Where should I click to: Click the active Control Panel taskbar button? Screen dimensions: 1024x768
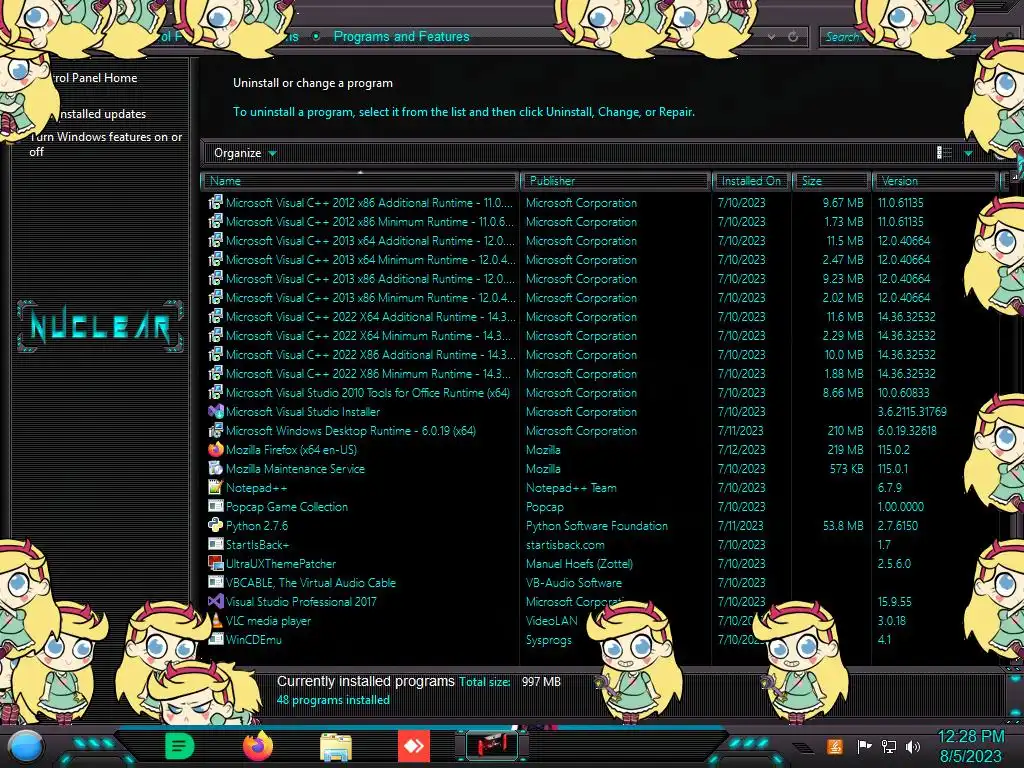(x=492, y=746)
